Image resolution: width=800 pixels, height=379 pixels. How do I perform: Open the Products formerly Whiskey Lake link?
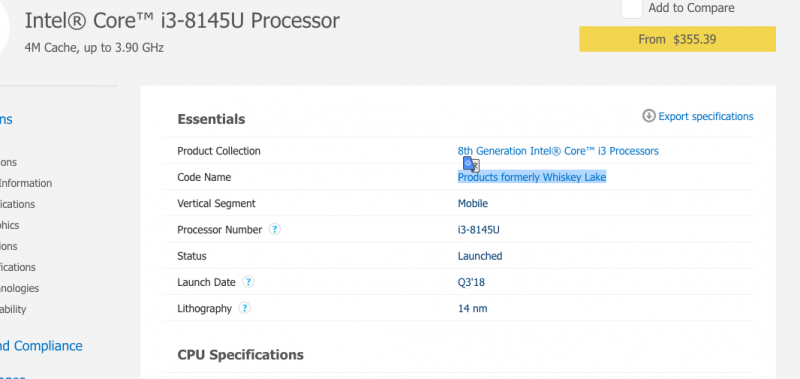coord(532,177)
